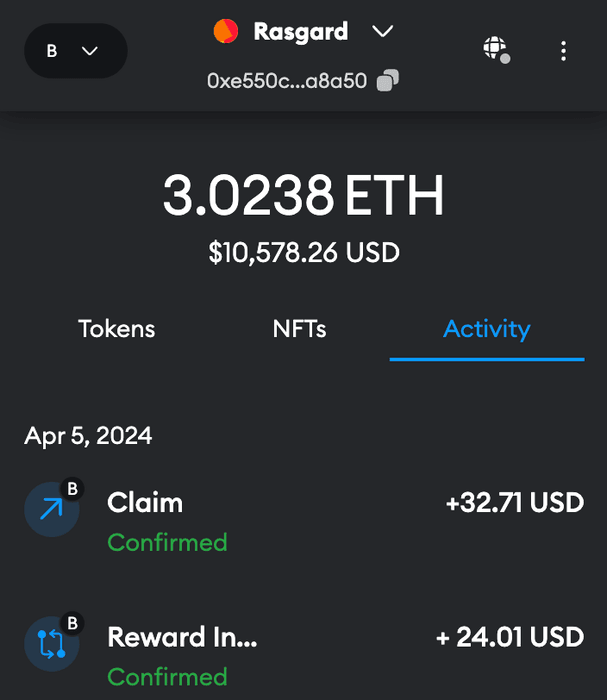Click the B network badge on Claim

pyautogui.click(x=71, y=489)
